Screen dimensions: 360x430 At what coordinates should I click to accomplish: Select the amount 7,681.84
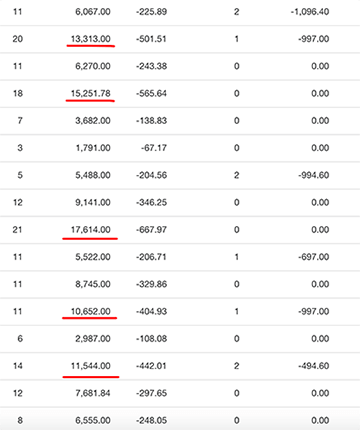[93, 393]
